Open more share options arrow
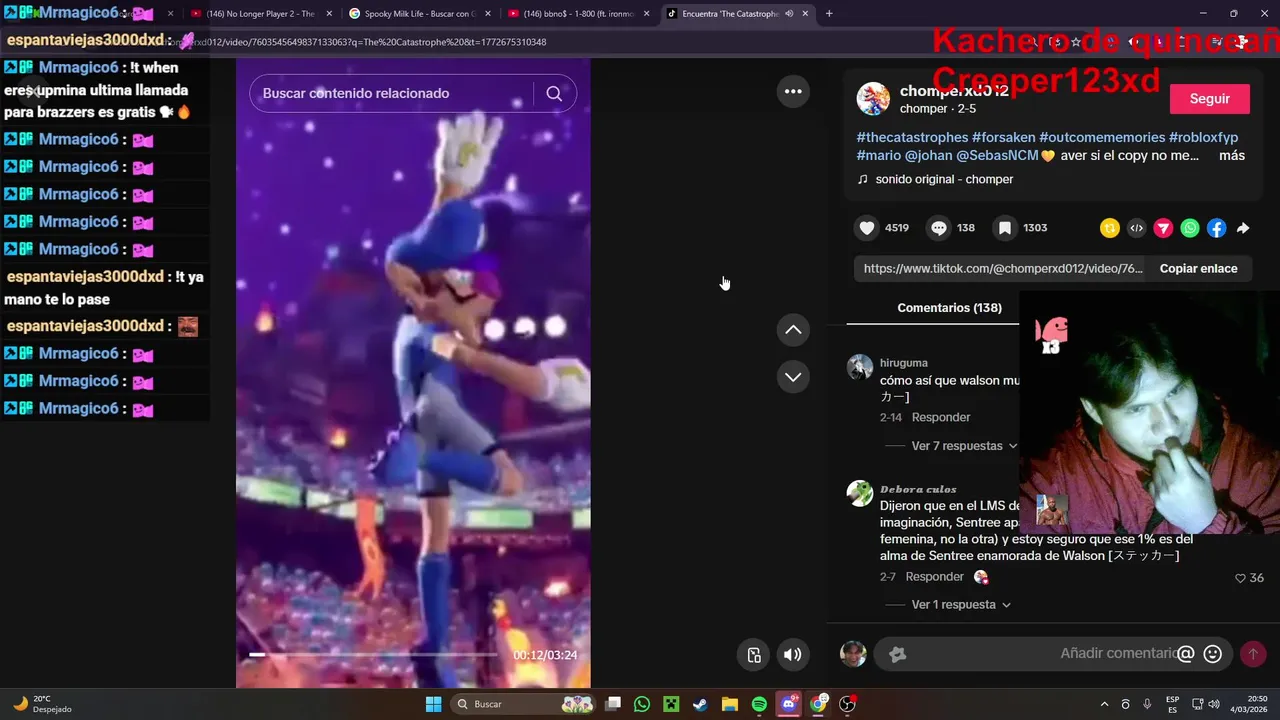This screenshot has width=1280, height=720. [1243, 228]
